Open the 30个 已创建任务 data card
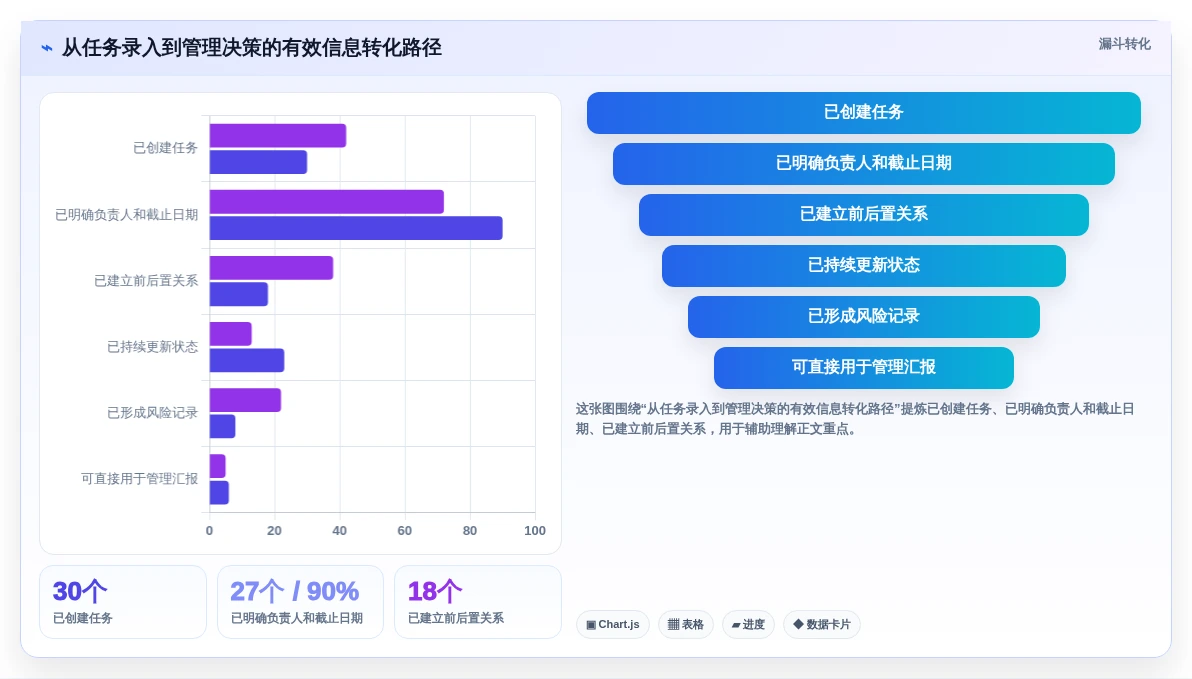Viewport: 1192px width, 679px height. [123, 601]
